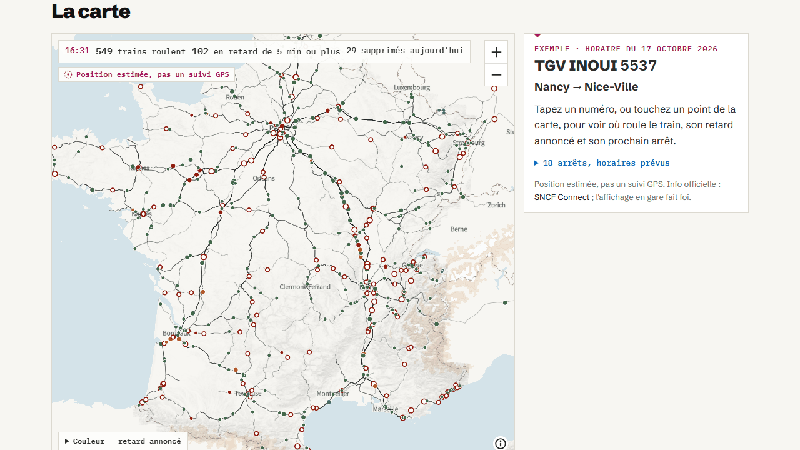
Task: Click the Rouen label on the map
Action: coord(235,97)
